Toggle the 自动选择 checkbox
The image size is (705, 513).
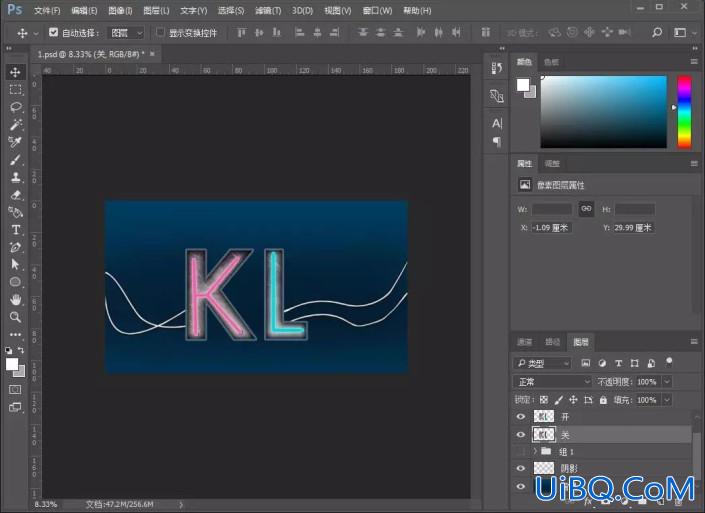[54, 32]
